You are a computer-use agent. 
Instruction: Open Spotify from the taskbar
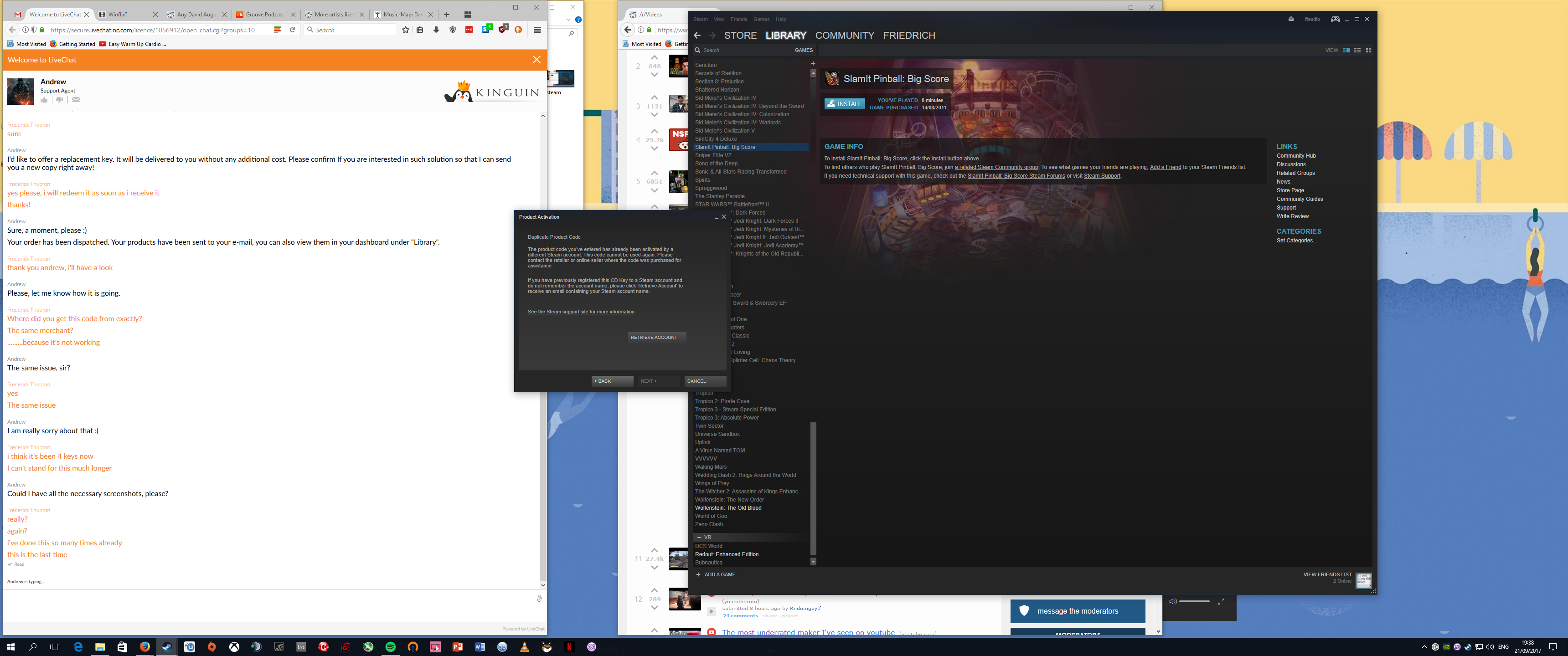point(390,647)
